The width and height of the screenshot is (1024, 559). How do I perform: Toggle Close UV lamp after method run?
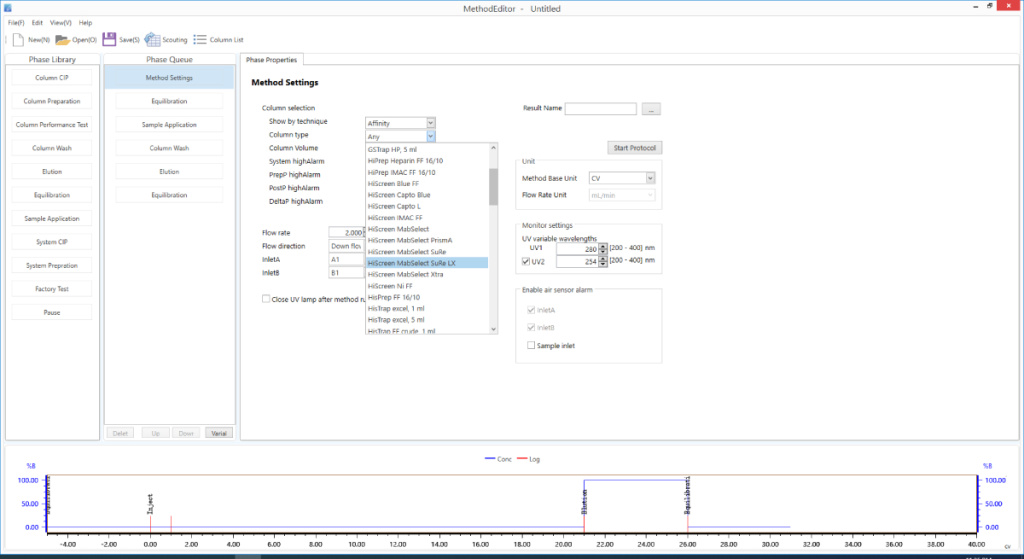click(266, 299)
